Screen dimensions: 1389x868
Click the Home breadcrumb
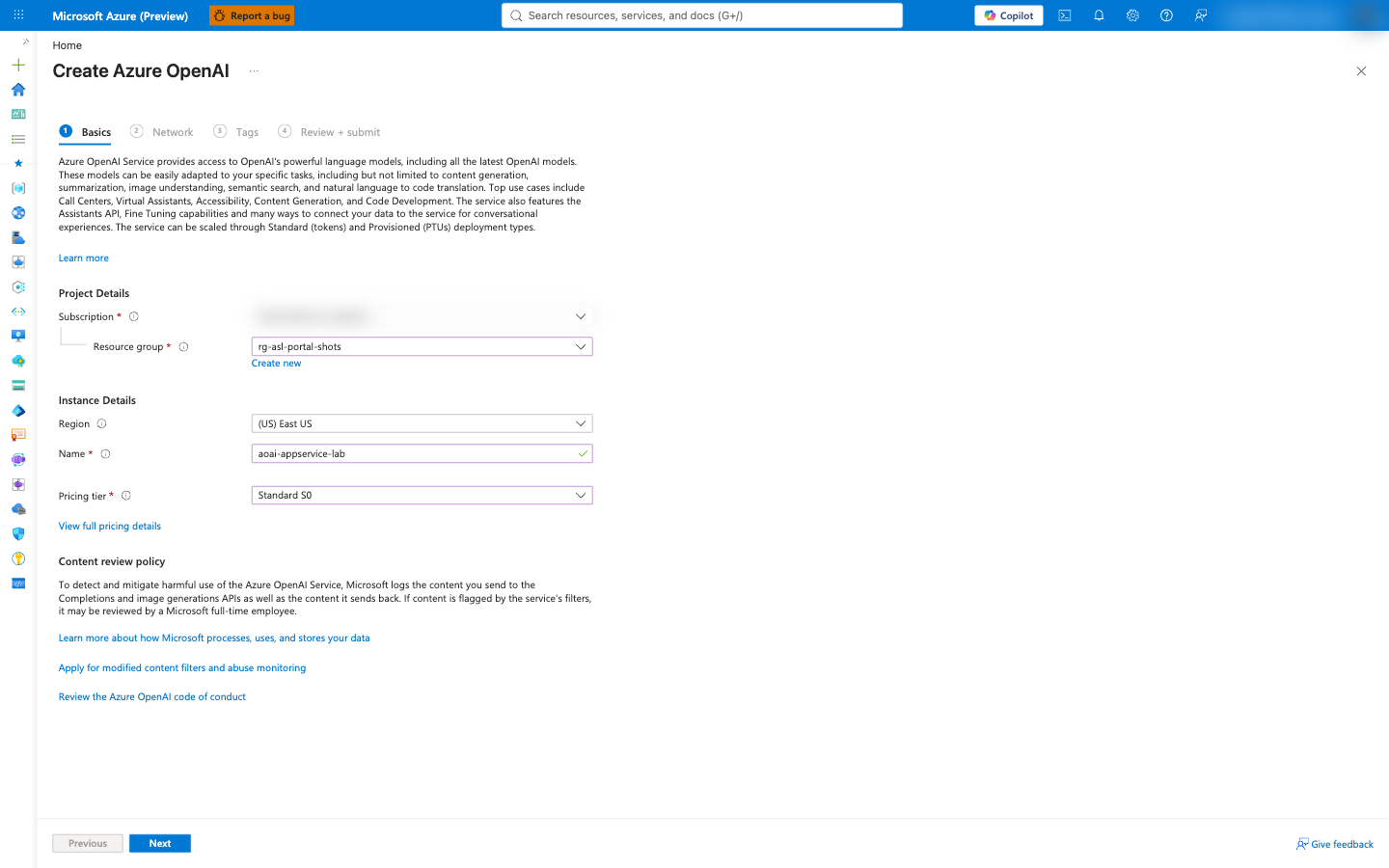(68, 45)
